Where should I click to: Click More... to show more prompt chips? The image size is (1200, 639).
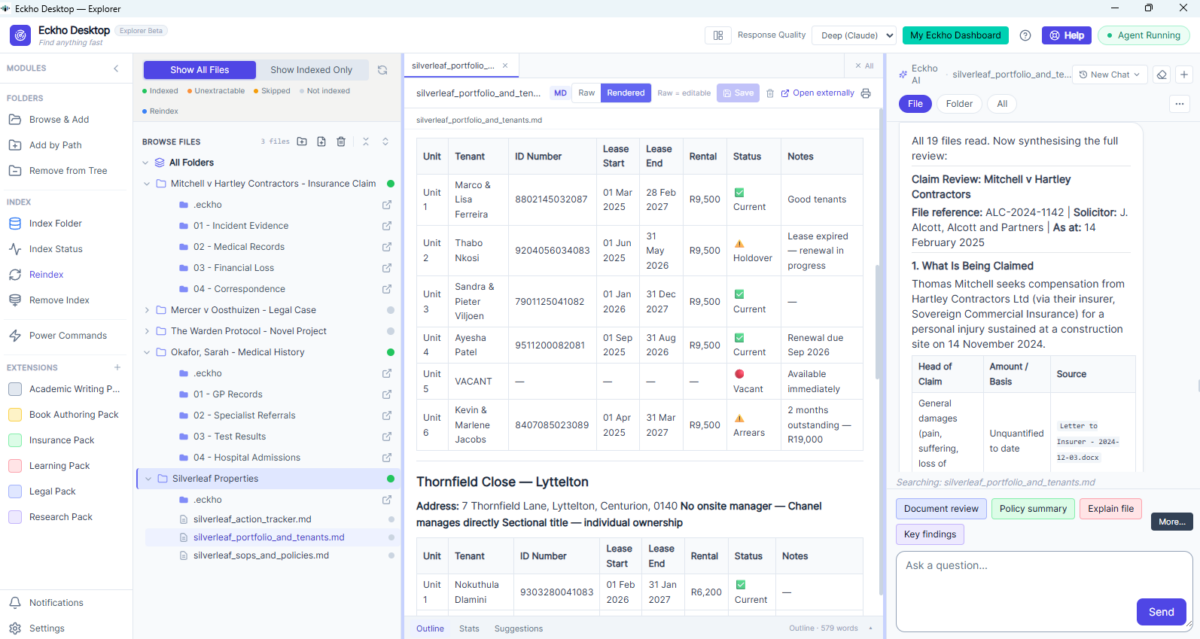(x=1172, y=521)
